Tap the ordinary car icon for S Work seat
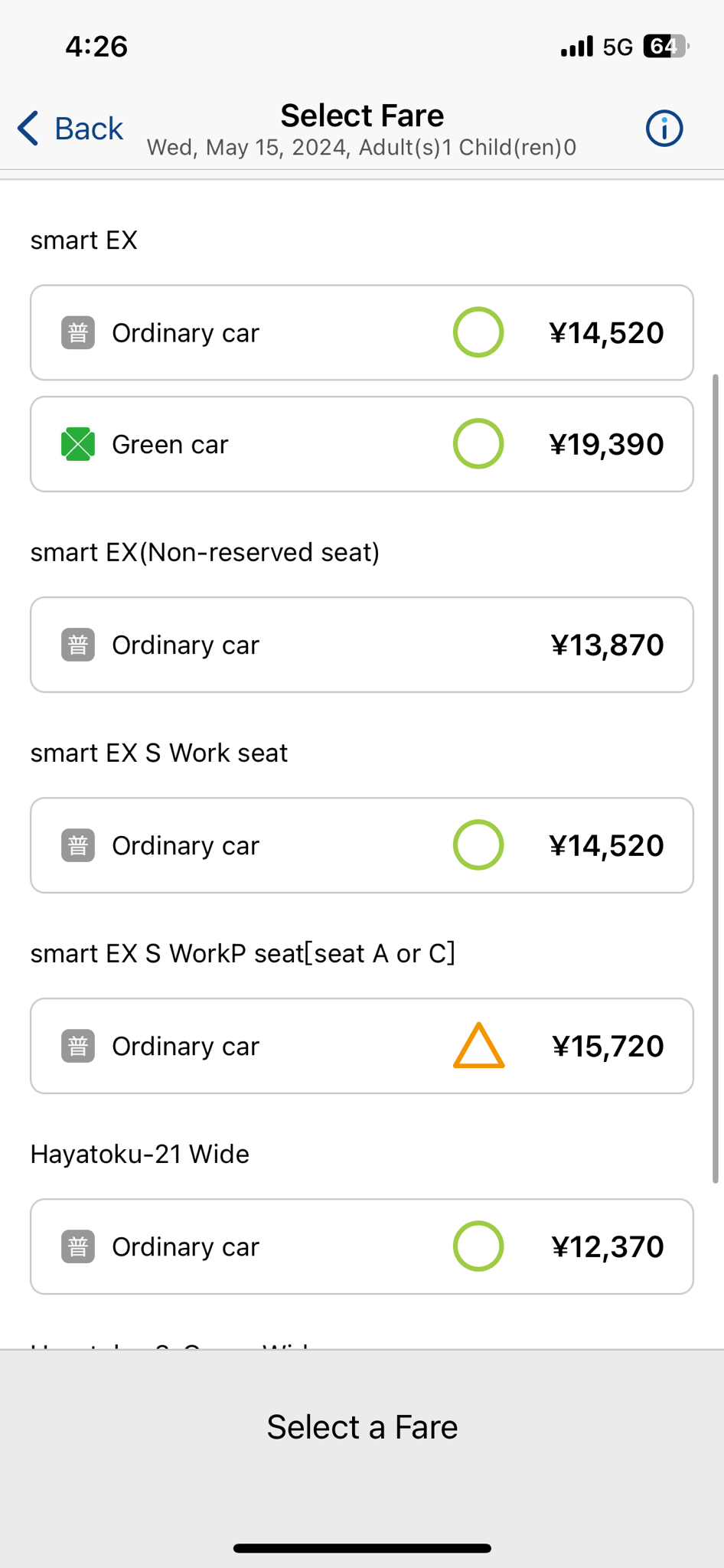724x1568 pixels. pos(78,845)
